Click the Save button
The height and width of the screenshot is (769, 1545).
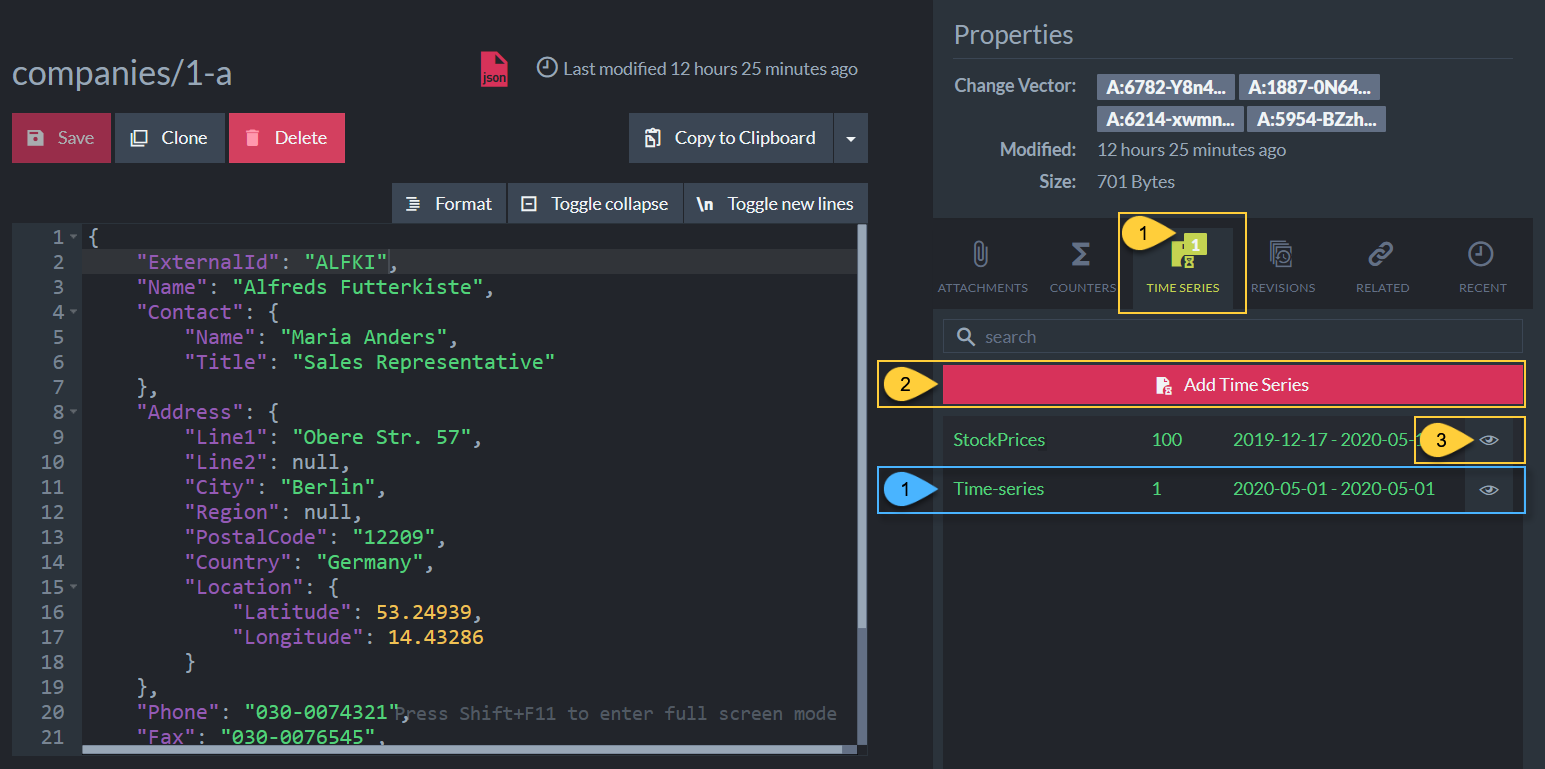[x=61, y=138]
